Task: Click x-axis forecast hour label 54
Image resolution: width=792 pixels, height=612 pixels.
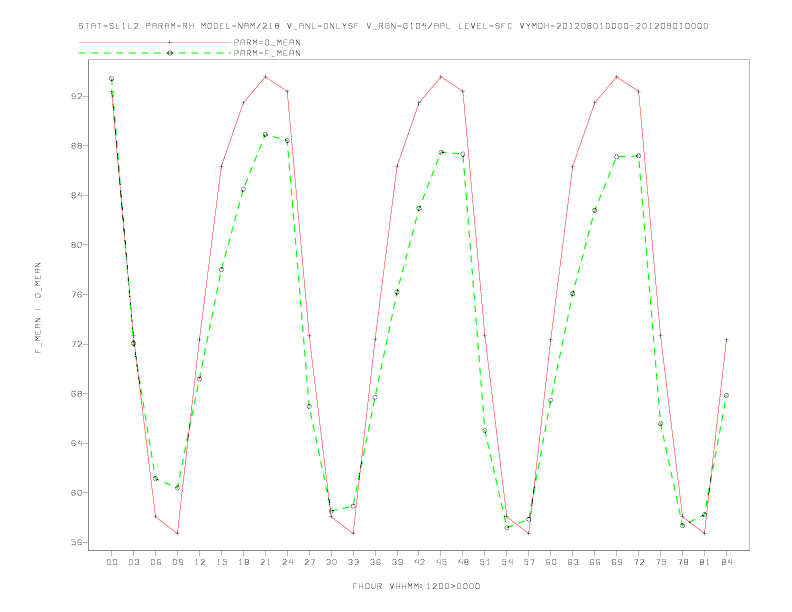Action: pos(507,562)
